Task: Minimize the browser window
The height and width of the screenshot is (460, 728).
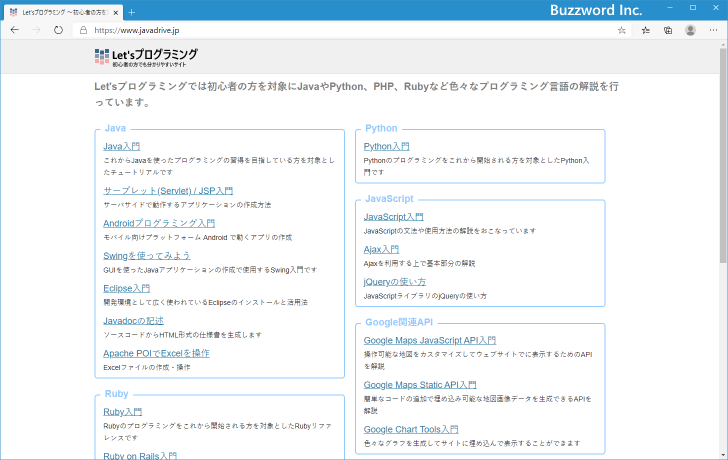Action: point(670,8)
